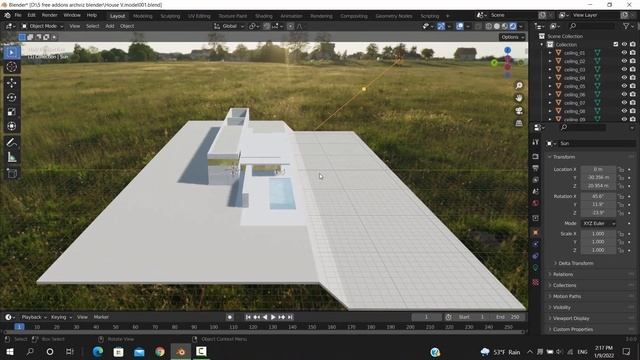The width and height of the screenshot is (640, 360).
Task: Select the Move tool
Action: coord(11,83)
